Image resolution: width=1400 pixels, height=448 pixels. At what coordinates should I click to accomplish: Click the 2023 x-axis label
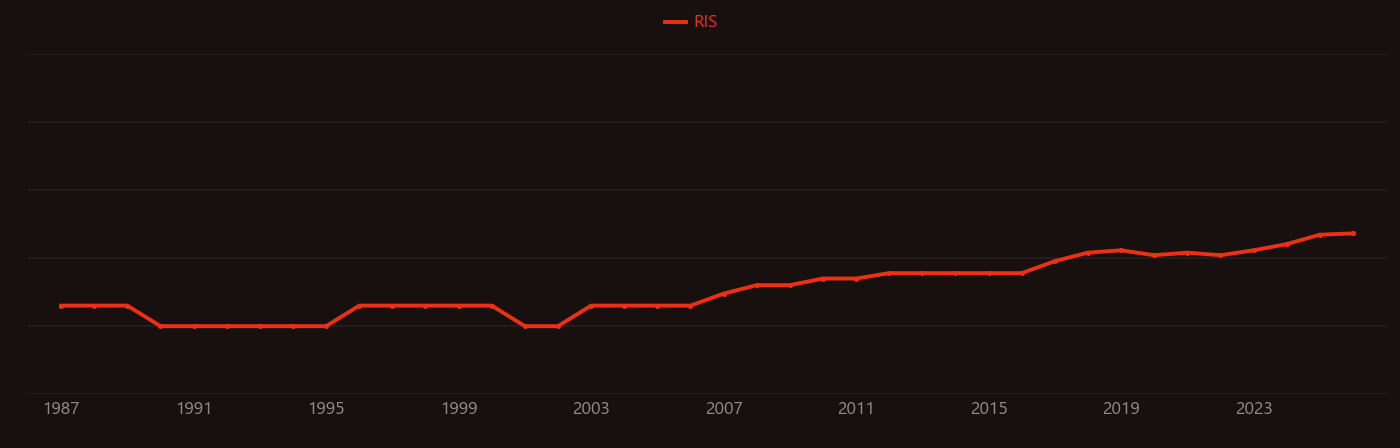pyautogui.click(x=1254, y=409)
